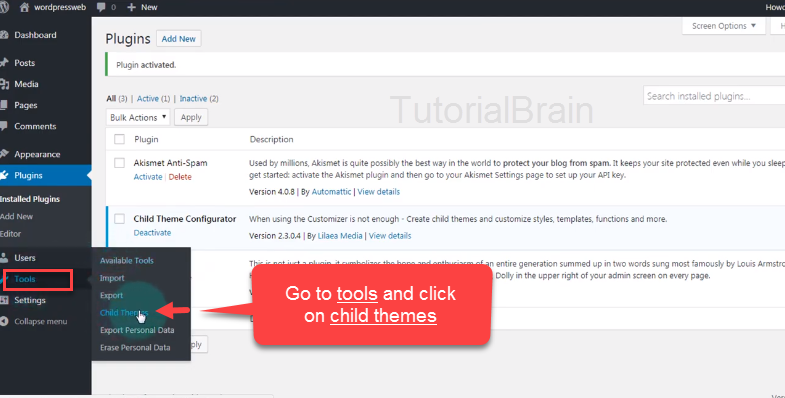785x398 pixels.
Task: Open the Comments menu
Action: click(35, 126)
